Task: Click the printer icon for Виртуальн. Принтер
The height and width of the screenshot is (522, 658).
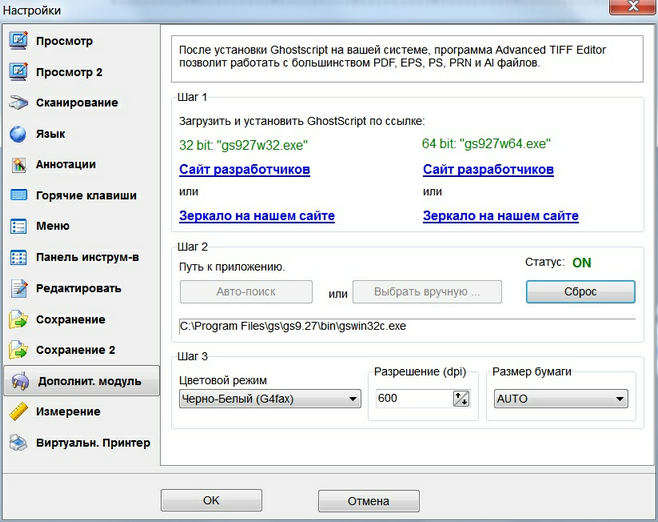Action: point(18,443)
